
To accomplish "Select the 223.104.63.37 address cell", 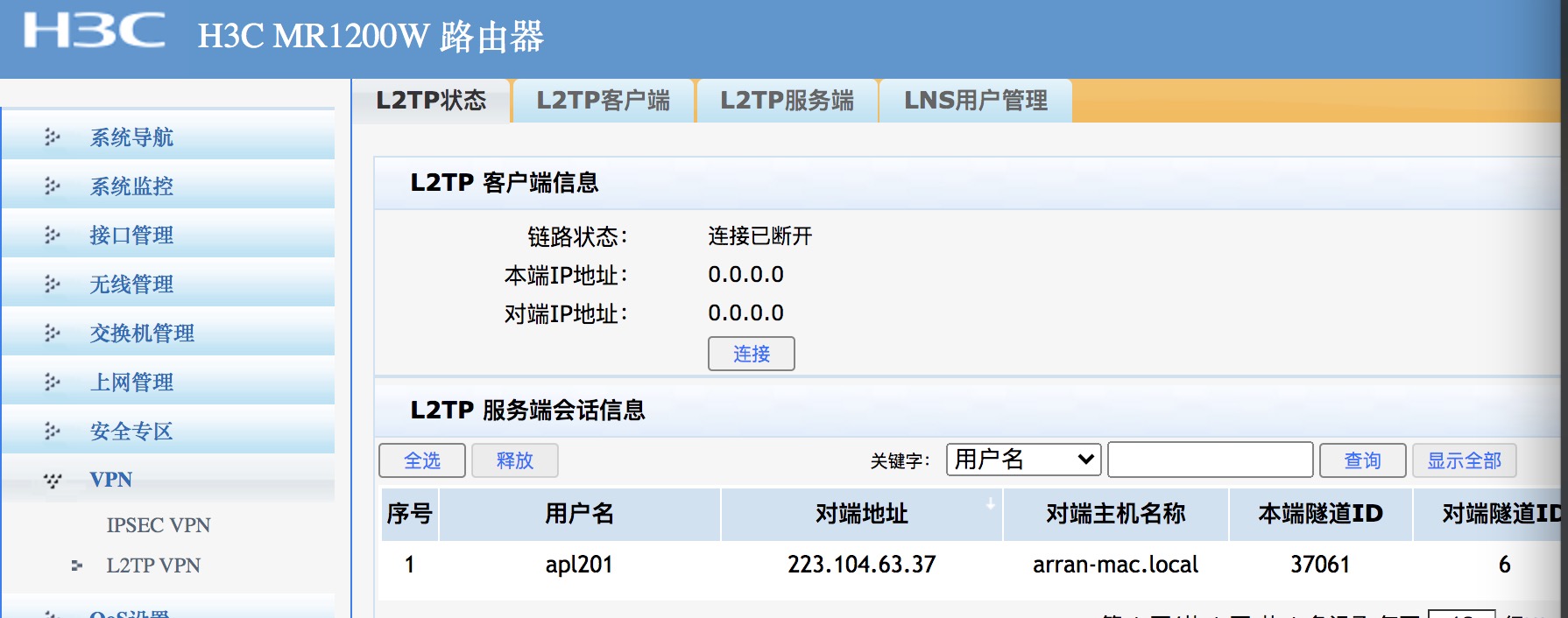I will [x=862, y=565].
